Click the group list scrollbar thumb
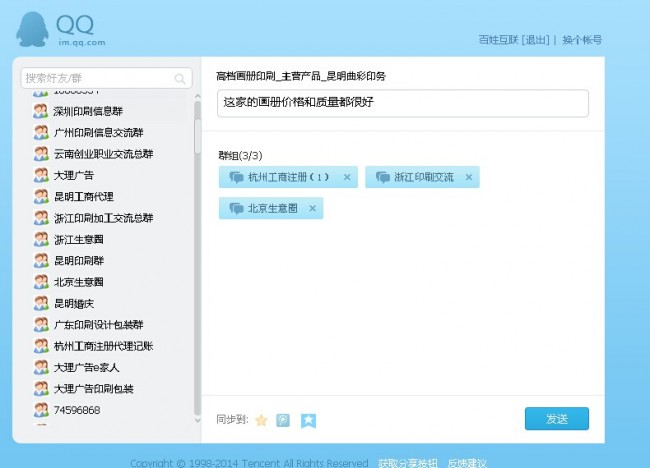 (198, 136)
